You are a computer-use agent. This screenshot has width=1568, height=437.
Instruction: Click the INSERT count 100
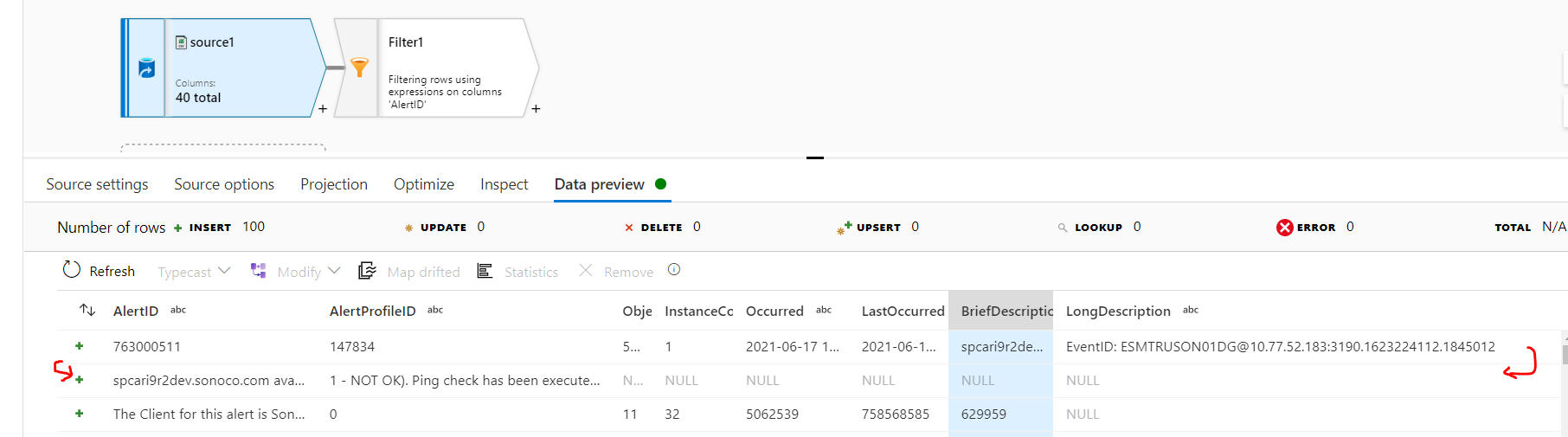pos(254,227)
